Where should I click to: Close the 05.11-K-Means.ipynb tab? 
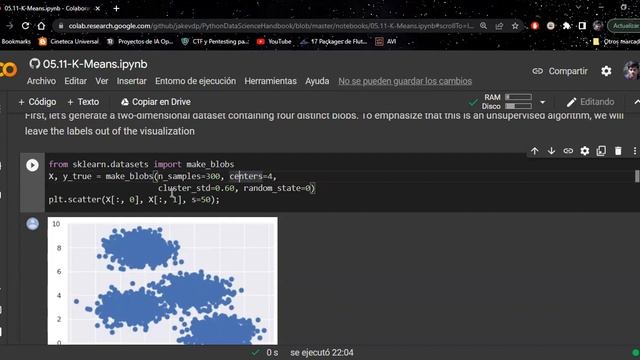tap(98, 8)
